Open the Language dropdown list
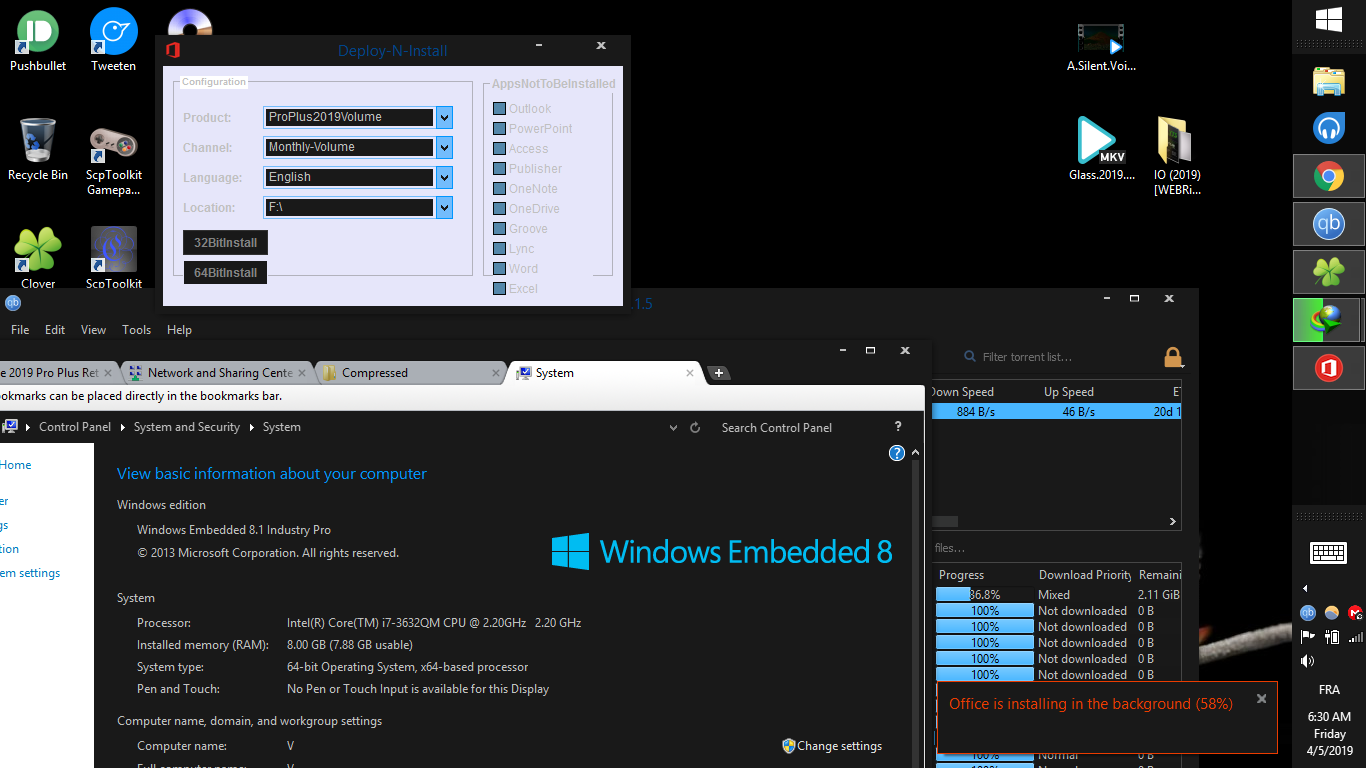The height and width of the screenshot is (768, 1366). pos(445,178)
